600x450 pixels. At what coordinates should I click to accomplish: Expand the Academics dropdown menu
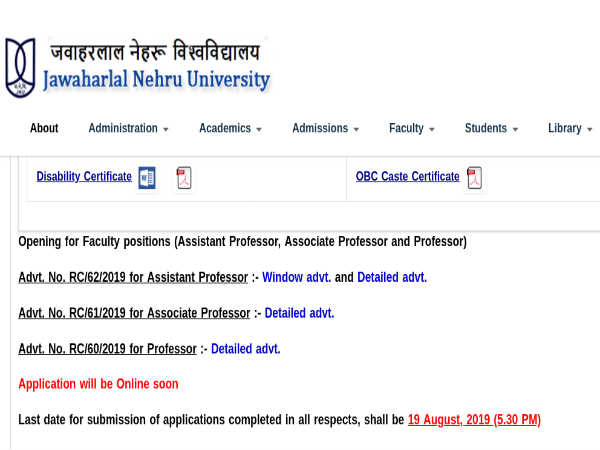coord(230,128)
